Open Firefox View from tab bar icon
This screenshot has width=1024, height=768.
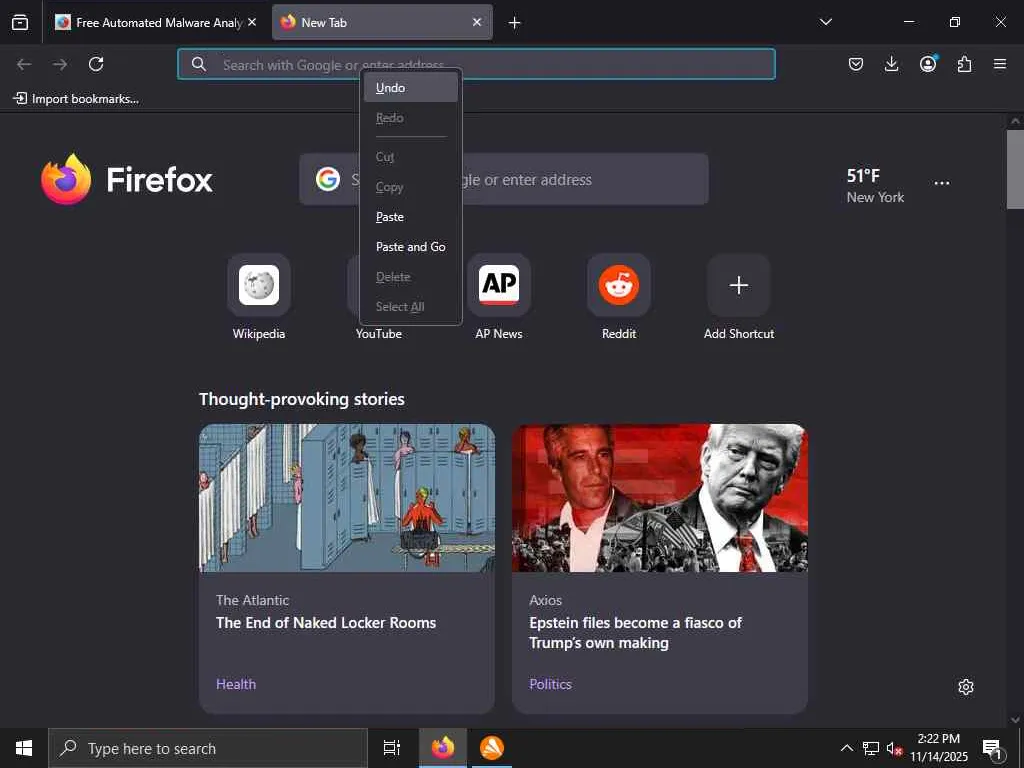pos(20,22)
